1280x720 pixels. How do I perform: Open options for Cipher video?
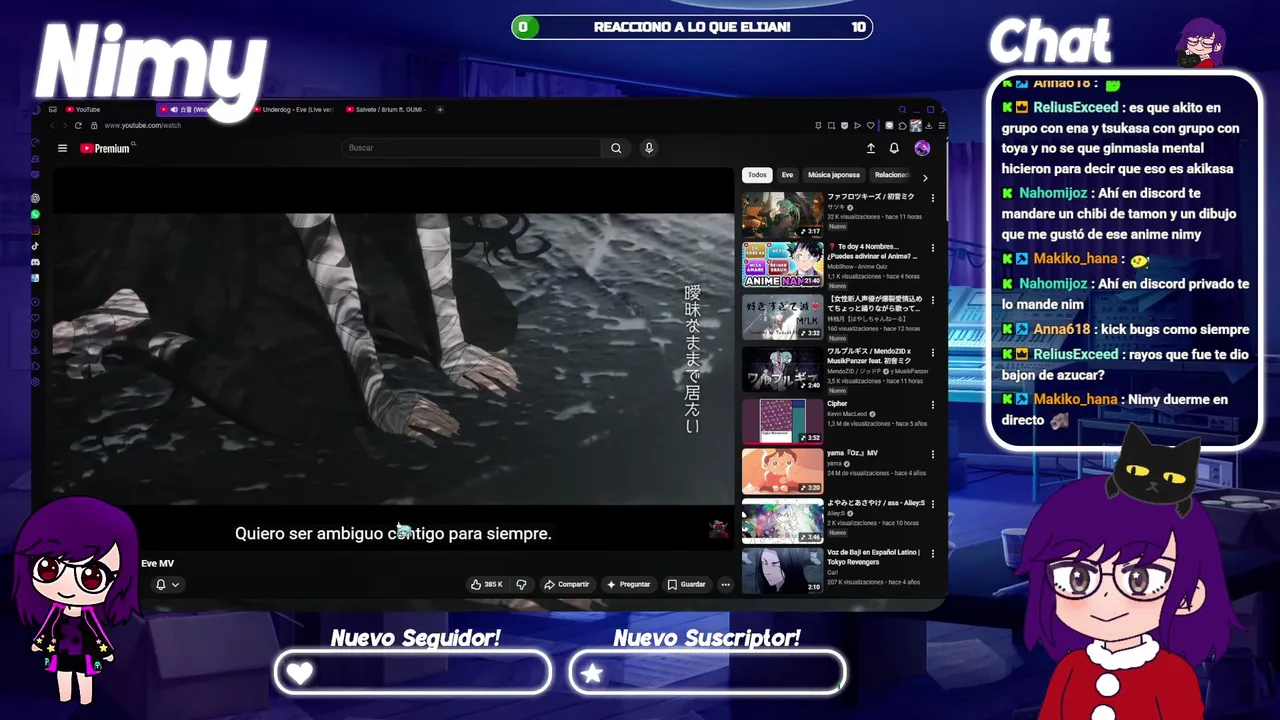coord(933,405)
